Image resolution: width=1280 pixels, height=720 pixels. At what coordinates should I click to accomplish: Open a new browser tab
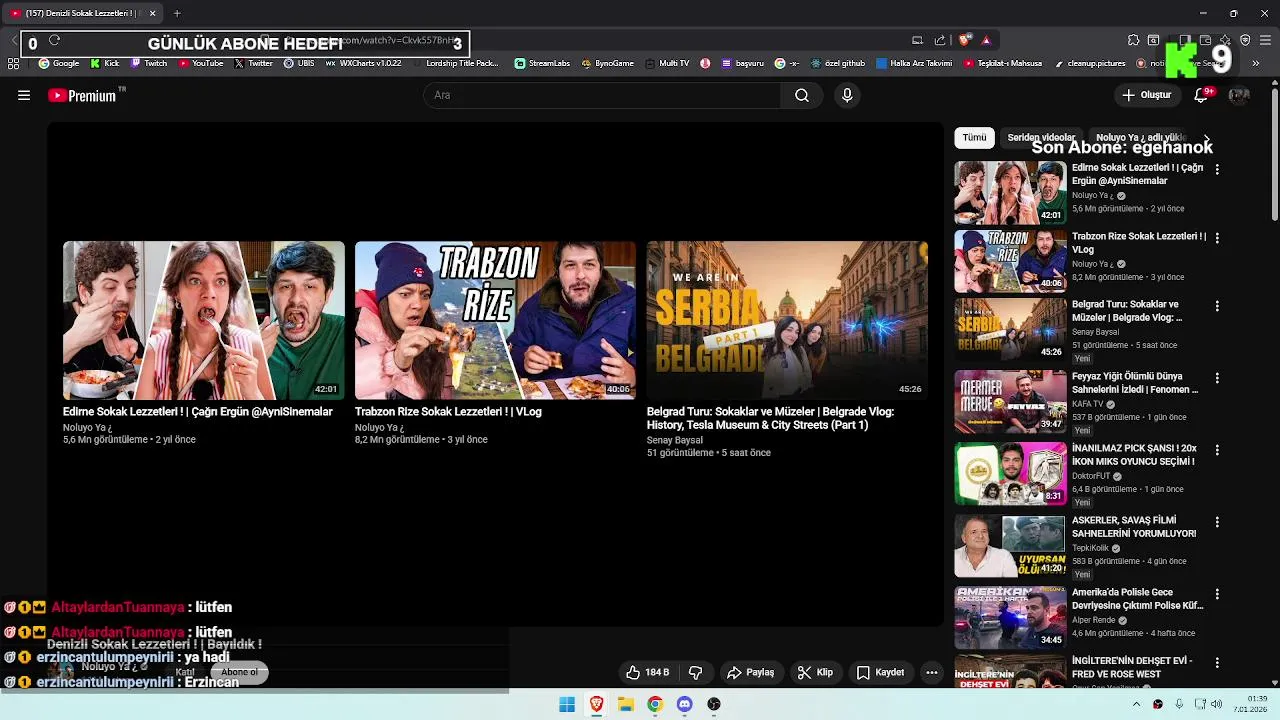tap(177, 13)
